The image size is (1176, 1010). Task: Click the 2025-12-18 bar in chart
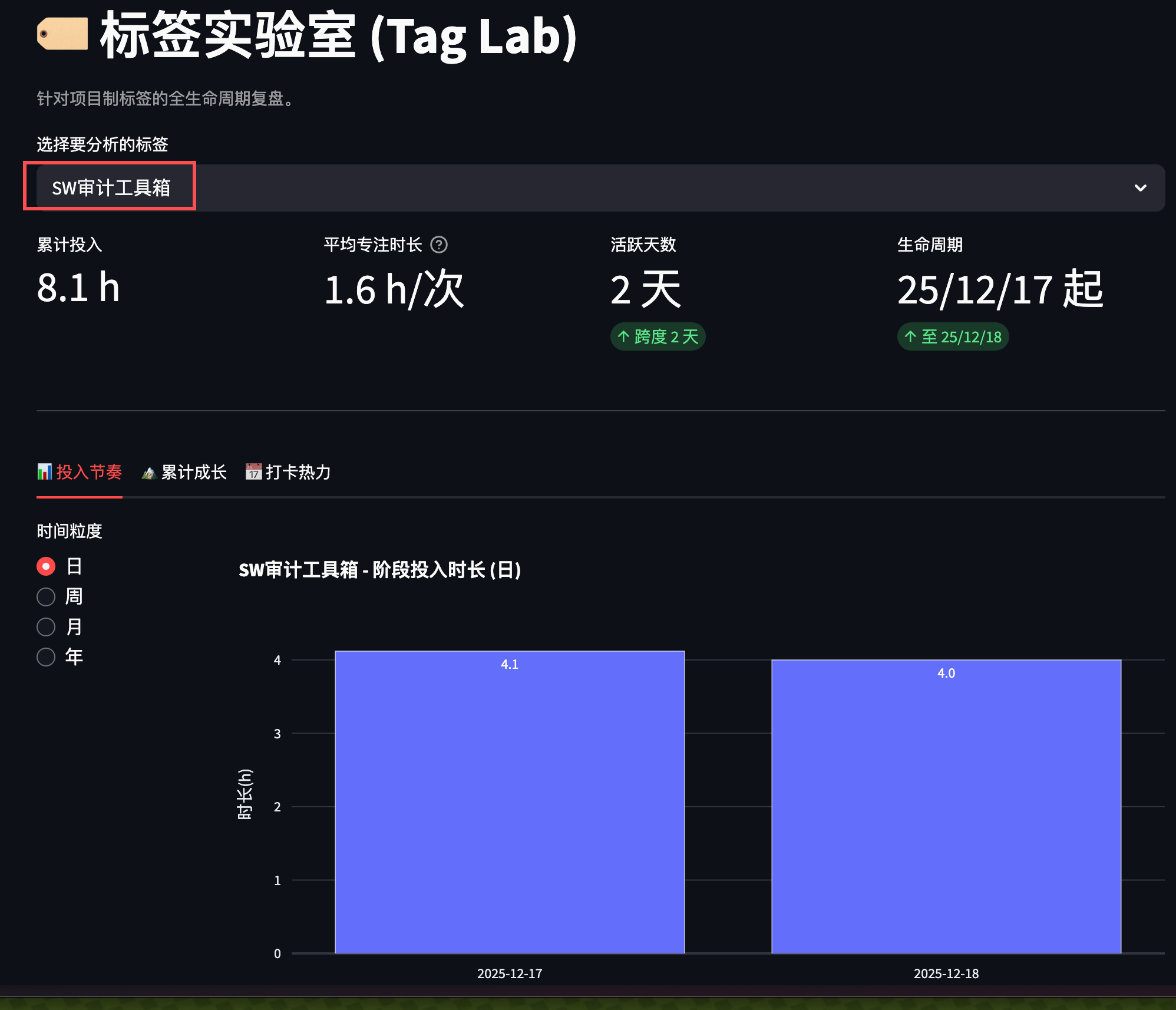[946, 806]
